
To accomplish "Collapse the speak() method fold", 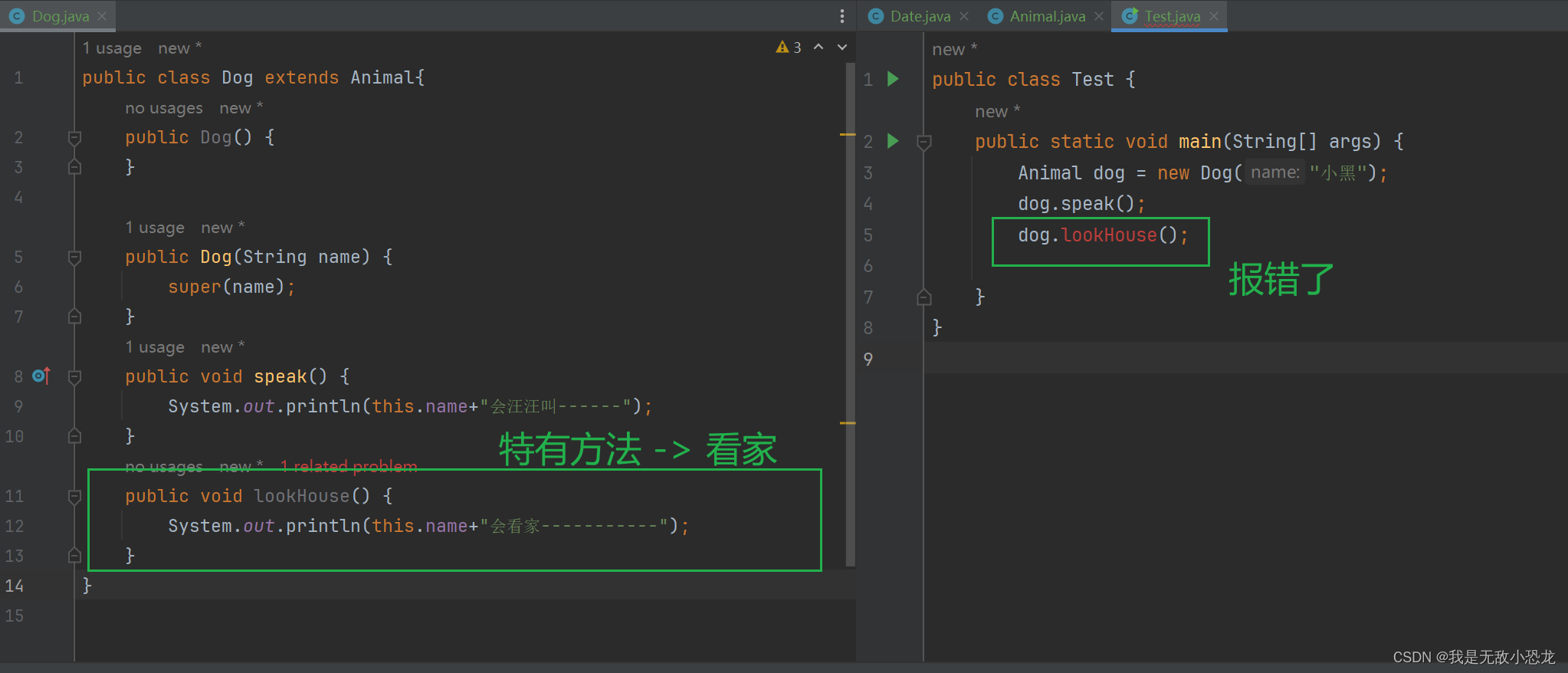I will 74,377.
